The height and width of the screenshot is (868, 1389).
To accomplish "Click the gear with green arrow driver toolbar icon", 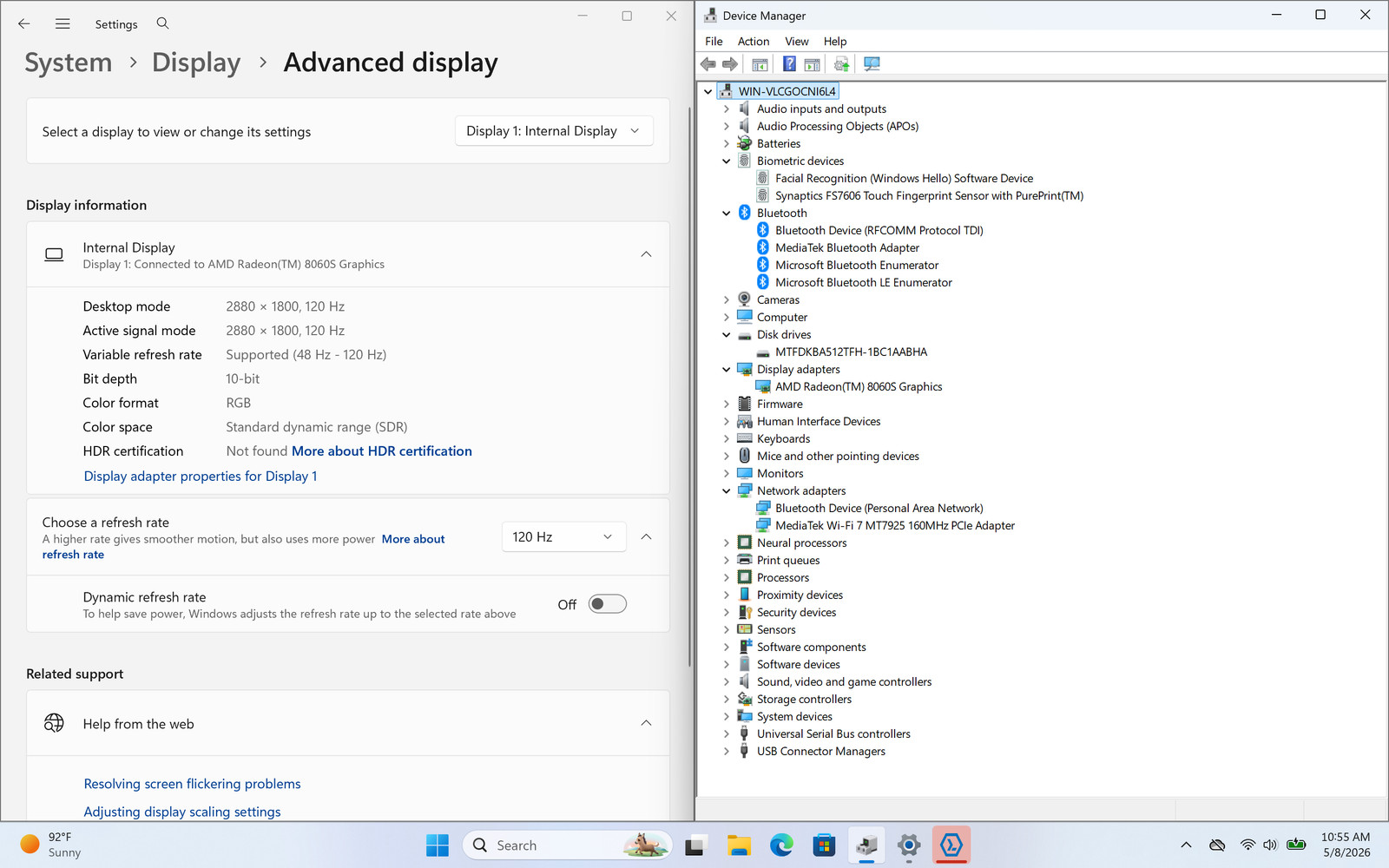I will pos(841,64).
